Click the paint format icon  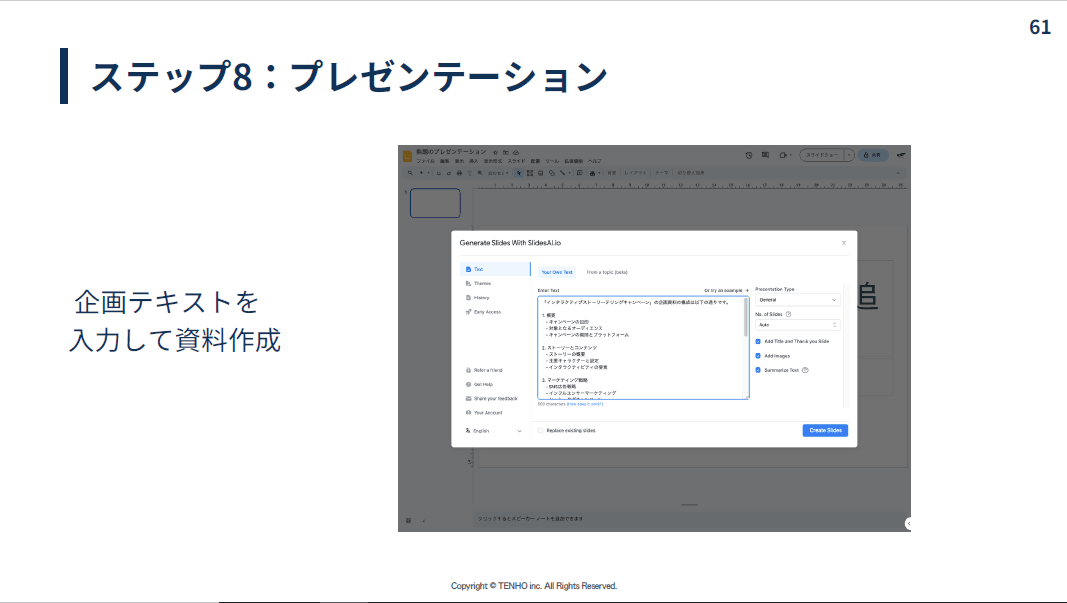pyautogui.click(x=470, y=173)
